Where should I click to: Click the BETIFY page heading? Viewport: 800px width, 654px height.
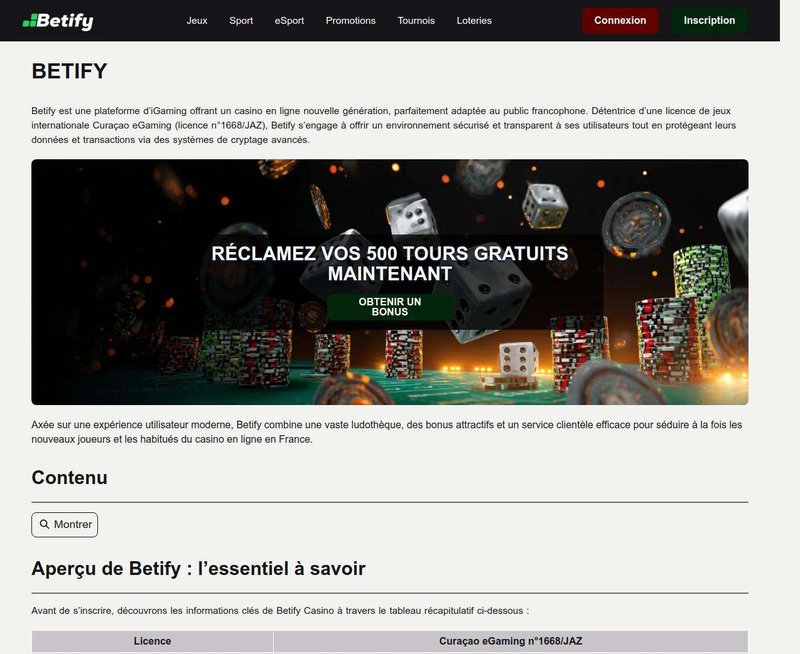point(69,71)
